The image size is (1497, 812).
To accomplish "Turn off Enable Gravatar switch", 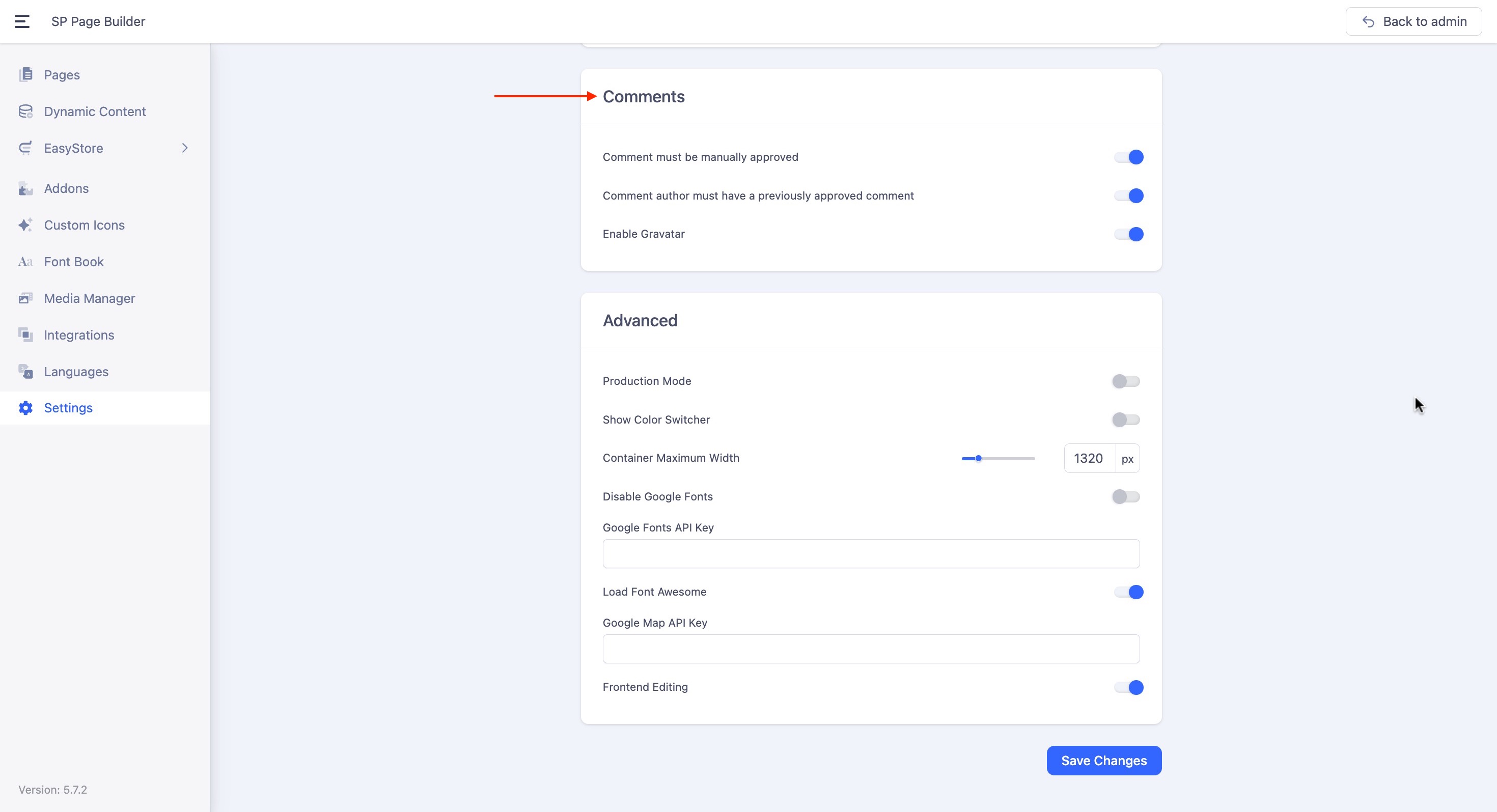I will [1128, 234].
